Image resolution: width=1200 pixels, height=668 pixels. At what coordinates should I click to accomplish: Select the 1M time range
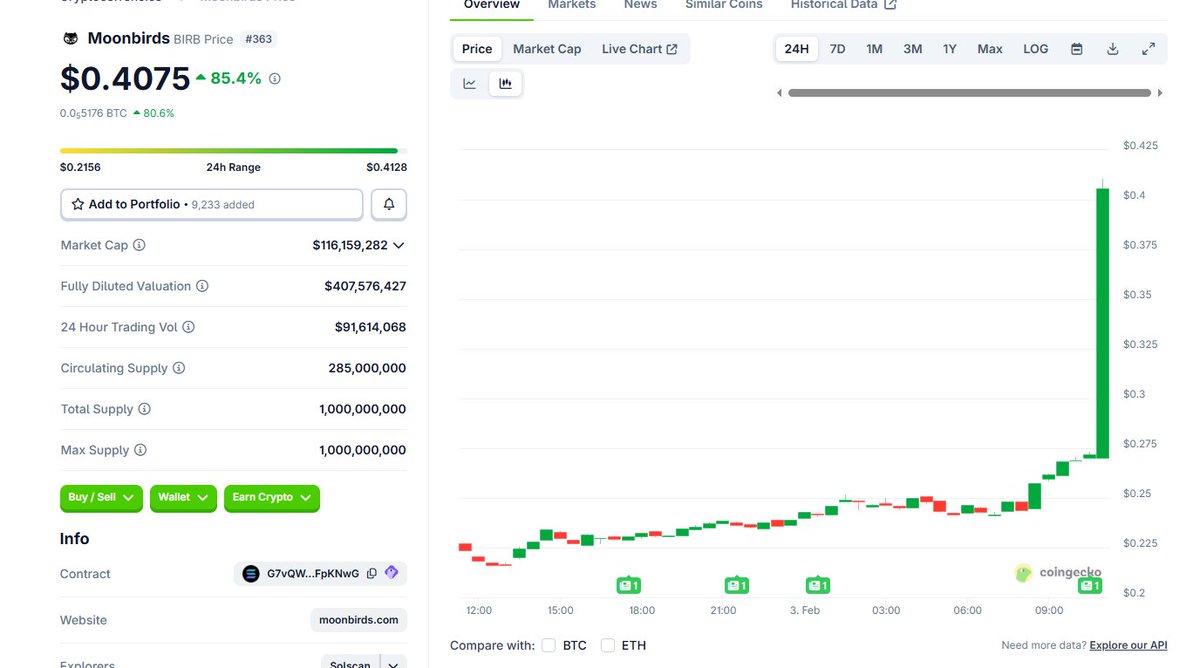pyautogui.click(x=875, y=49)
